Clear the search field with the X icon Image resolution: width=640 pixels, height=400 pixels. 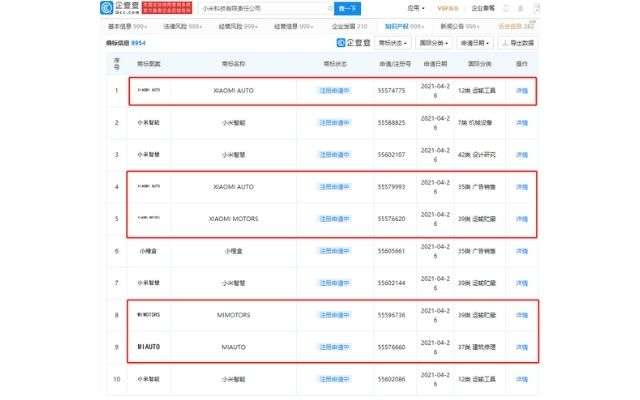329,8
